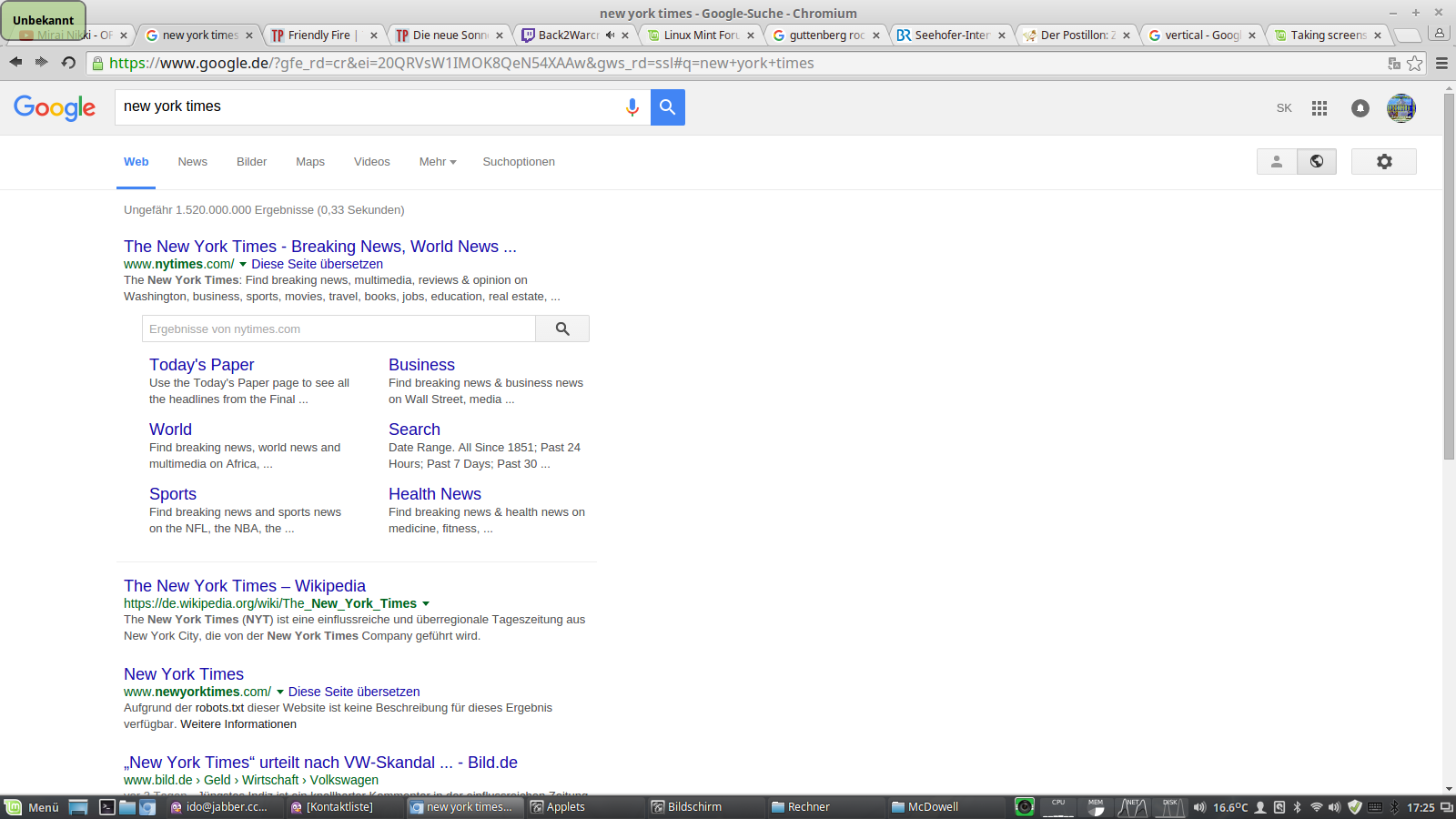Image resolution: width=1456 pixels, height=819 pixels.
Task: Focus the Ergebnisse von nytimes.com search field
Action: pyautogui.click(x=339, y=329)
